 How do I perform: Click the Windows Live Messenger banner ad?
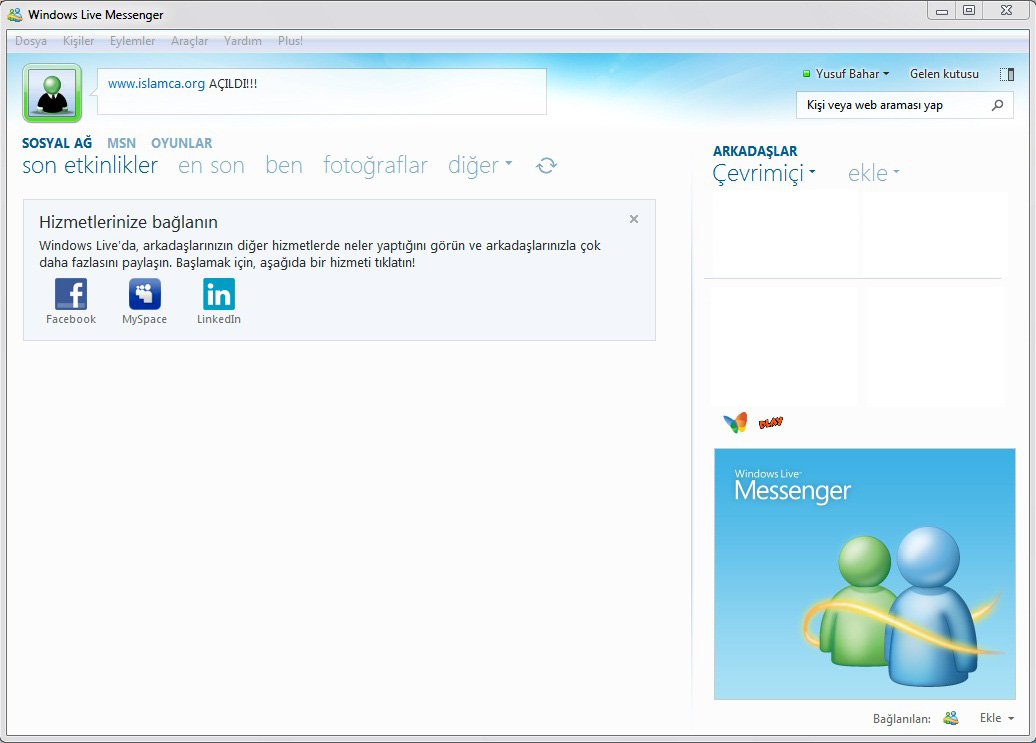coord(864,574)
